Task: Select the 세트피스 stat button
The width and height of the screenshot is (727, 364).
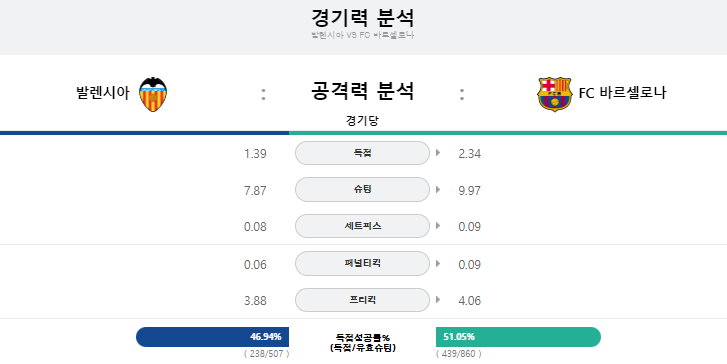Action: click(363, 226)
